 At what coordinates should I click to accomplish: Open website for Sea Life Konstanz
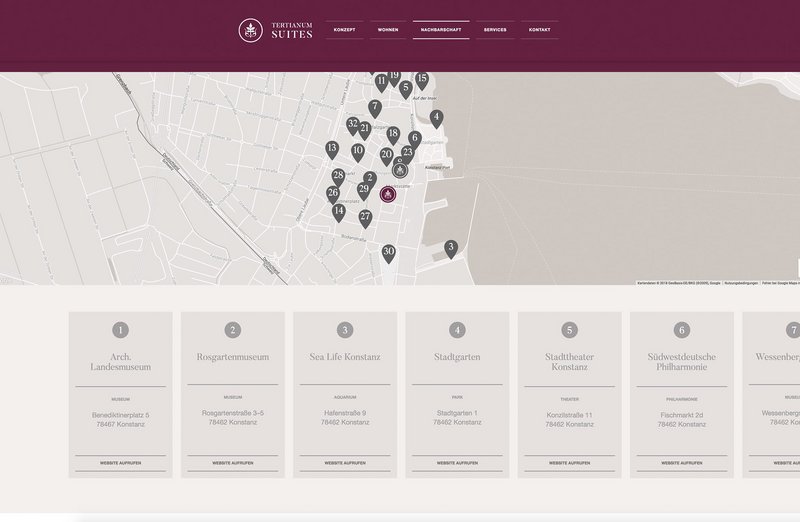pos(345,463)
